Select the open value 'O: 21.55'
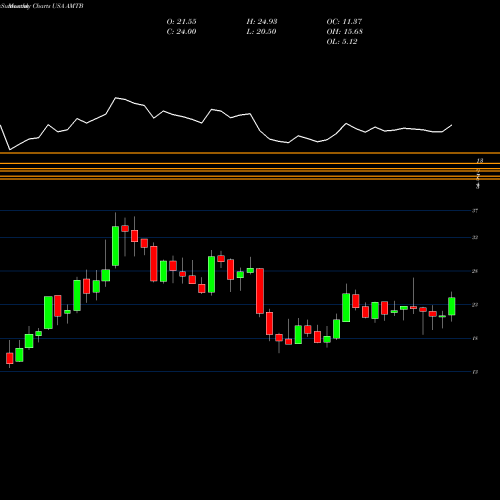Screen dimensions: 500x500 (x=181, y=22)
